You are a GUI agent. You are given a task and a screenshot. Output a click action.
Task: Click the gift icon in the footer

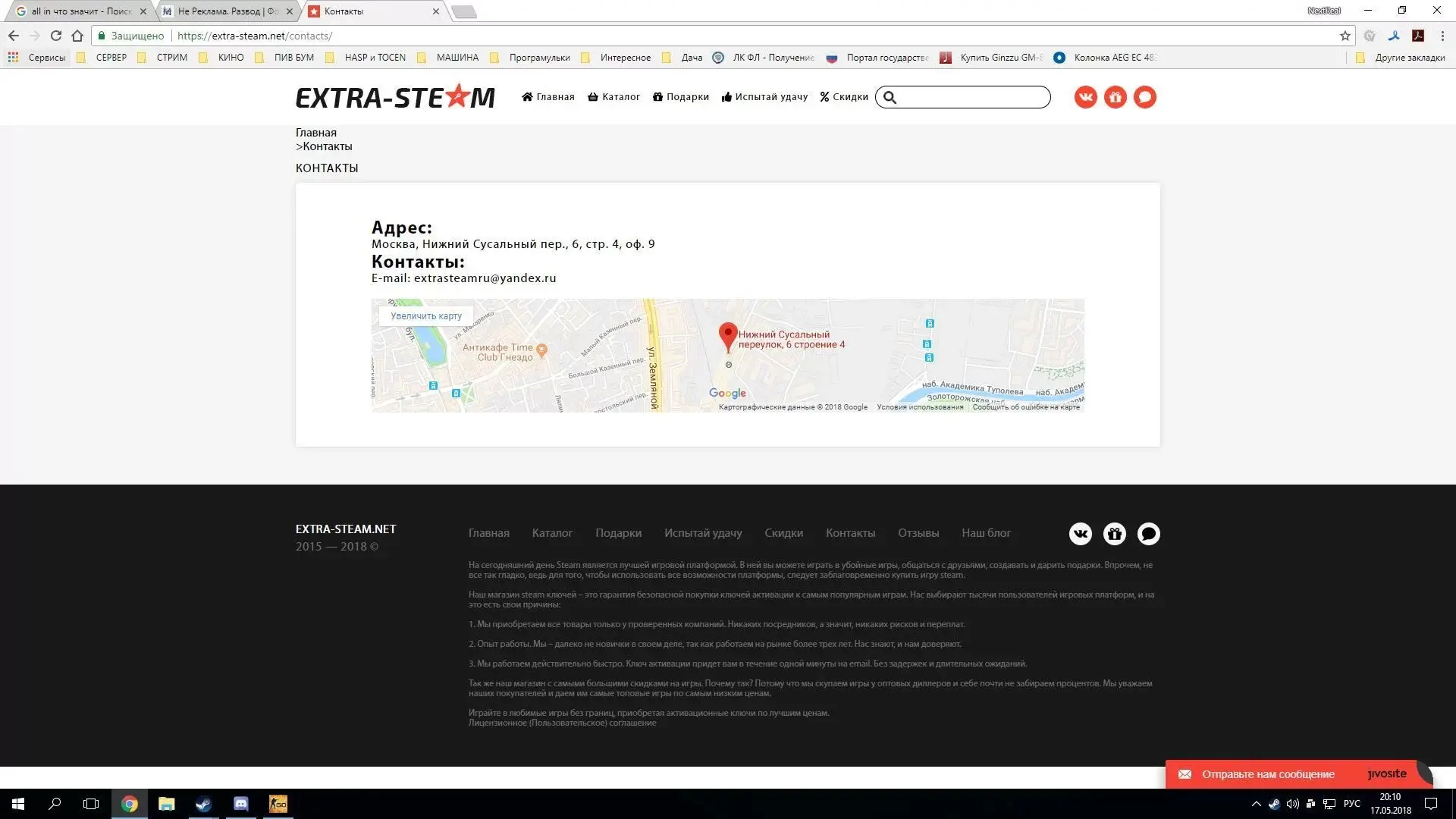click(x=1114, y=534)
